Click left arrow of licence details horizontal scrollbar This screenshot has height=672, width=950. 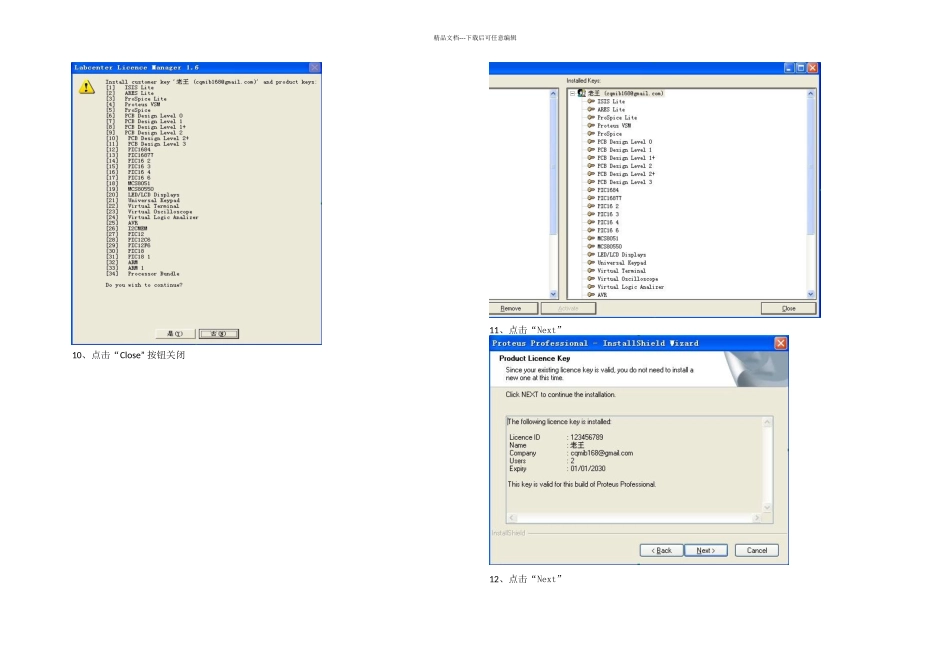(x=512, y=517)
